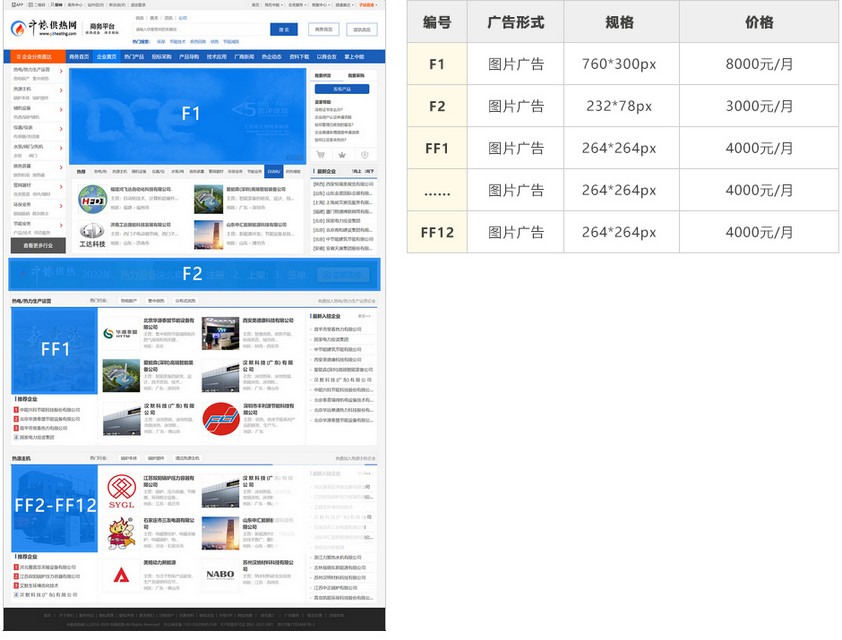This screenshot has height=640, width=842.
Task: Click inside the search keyword input field
Action: tap(198, 30)
